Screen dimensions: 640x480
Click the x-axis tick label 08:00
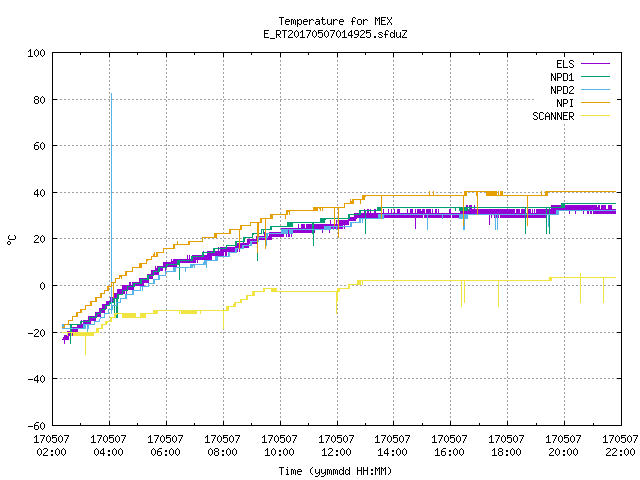[222, 452]
